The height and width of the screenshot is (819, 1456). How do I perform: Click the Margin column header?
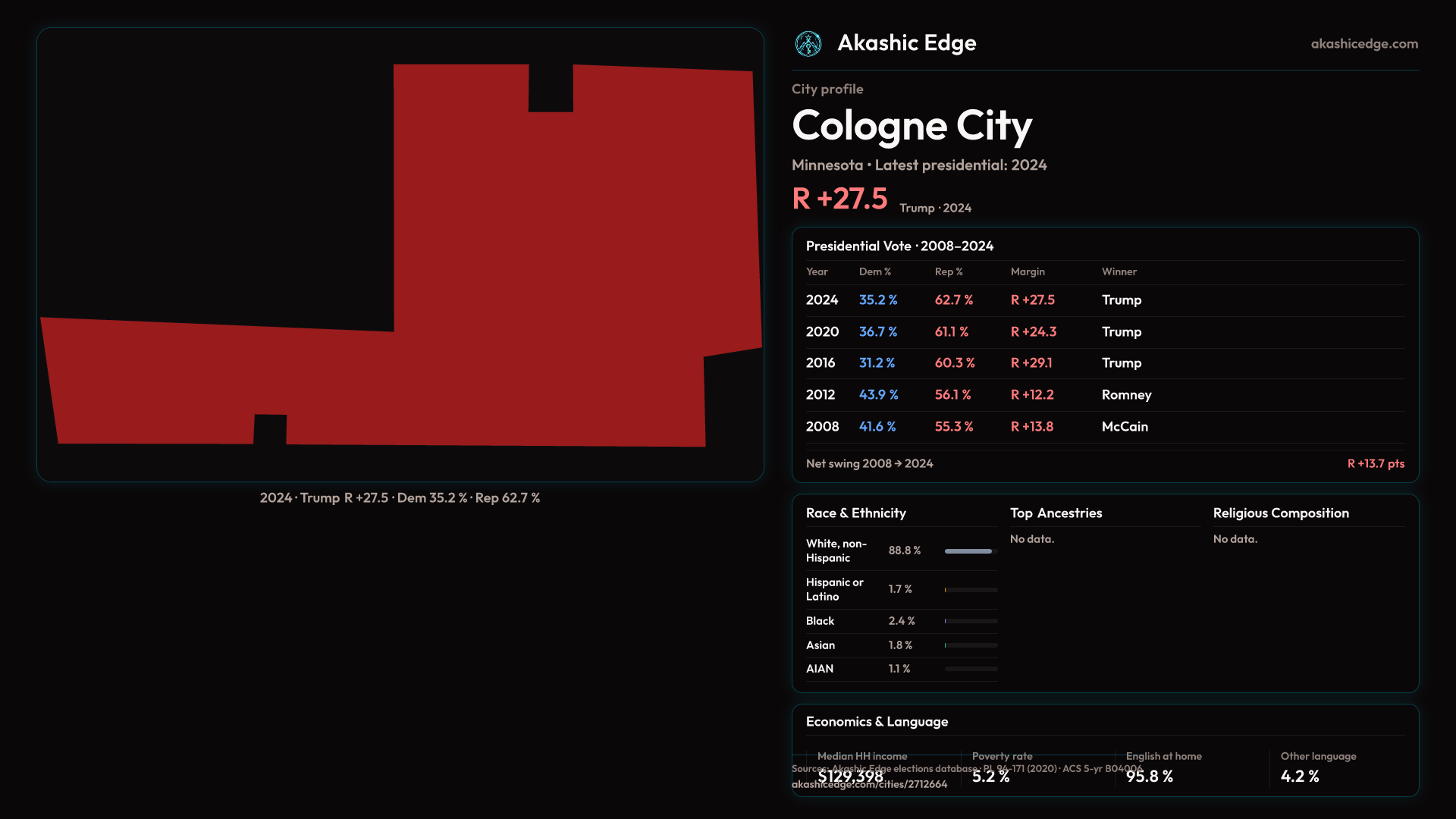(1028, 271)
